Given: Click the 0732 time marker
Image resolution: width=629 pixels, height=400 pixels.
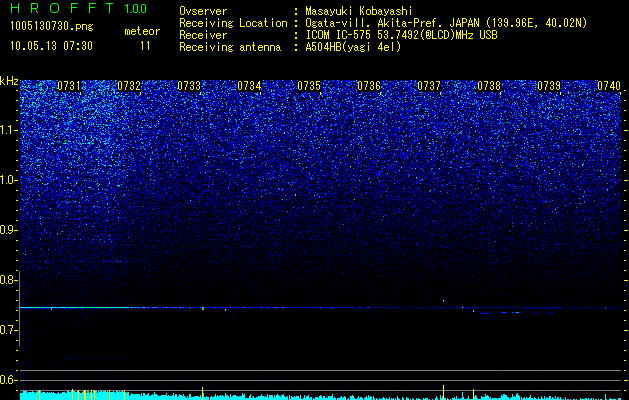Looking at the screenshot, I should (129, 85).
